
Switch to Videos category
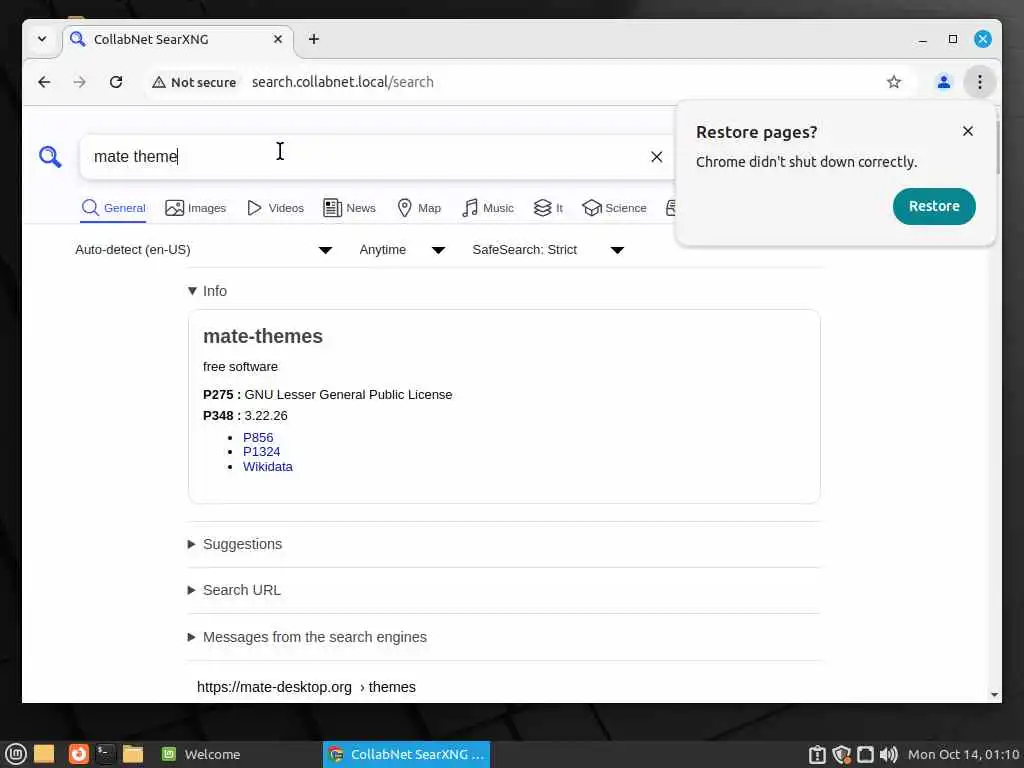(x=276, y=208)
